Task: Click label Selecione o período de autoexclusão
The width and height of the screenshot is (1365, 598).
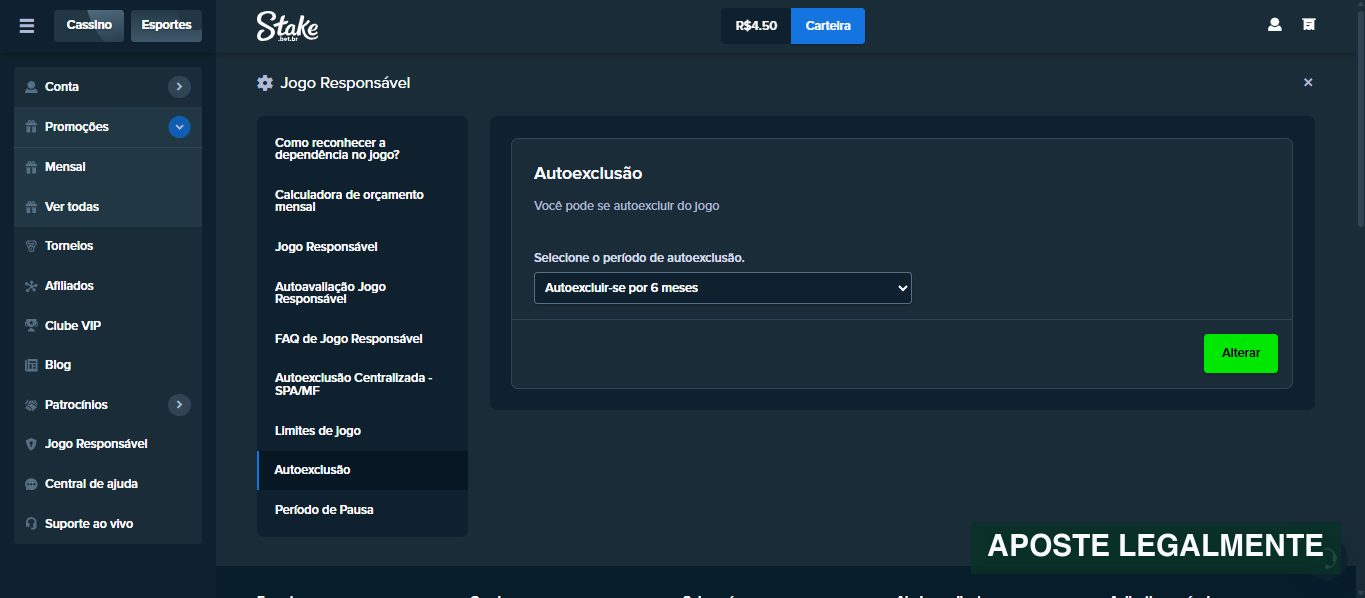Action: pyautogui.click(x=640, y=257)
